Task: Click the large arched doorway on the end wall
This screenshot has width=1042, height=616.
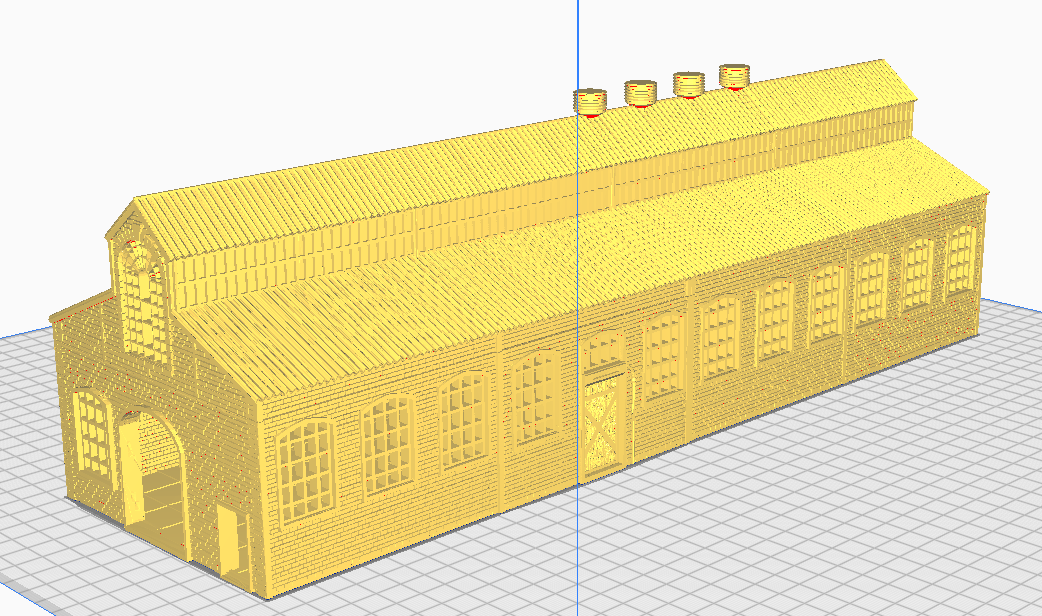Action: click(x=153, y=470)
